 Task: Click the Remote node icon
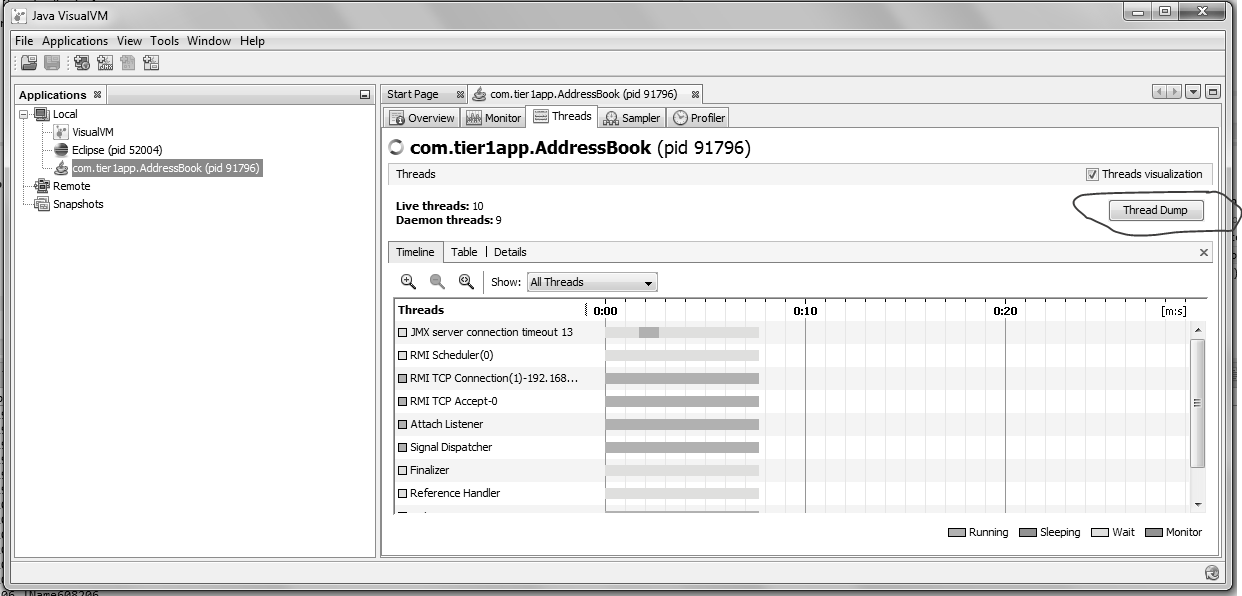[x=41, y=186]
